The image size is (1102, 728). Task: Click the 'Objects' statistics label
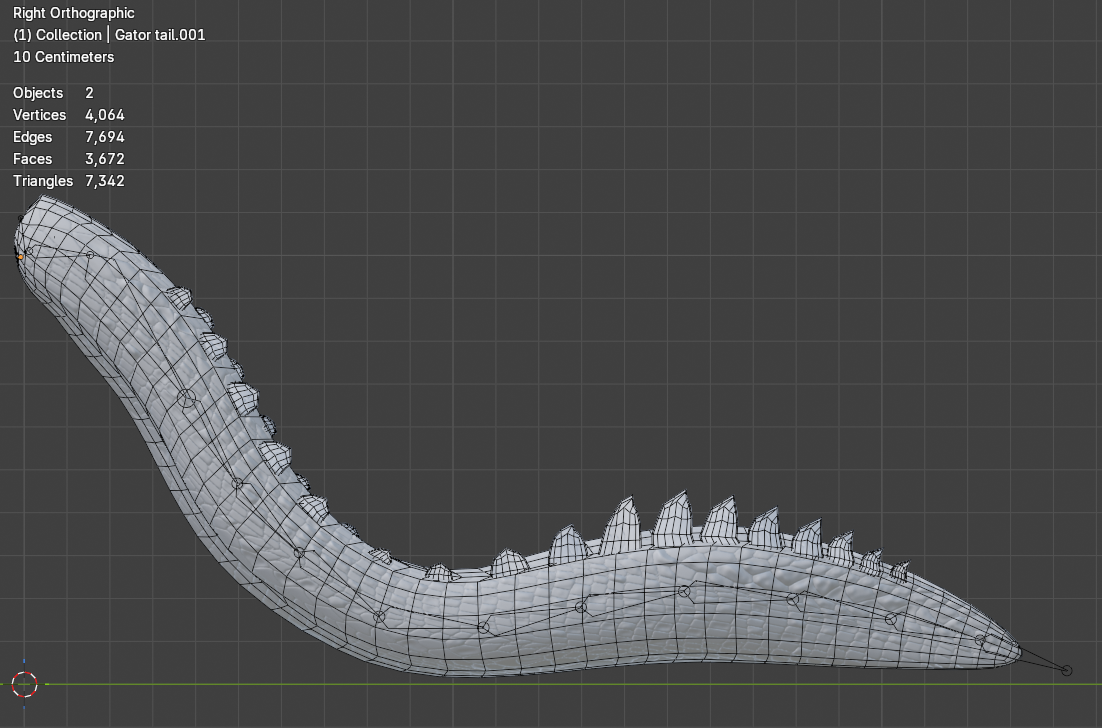pyautogui.click(x=38, y=93)
